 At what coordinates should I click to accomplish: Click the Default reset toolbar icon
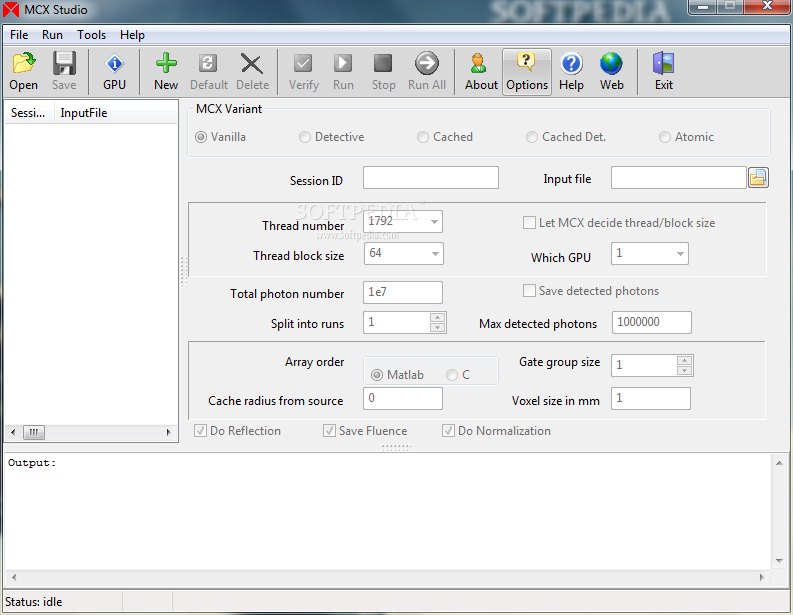point(208,71)
